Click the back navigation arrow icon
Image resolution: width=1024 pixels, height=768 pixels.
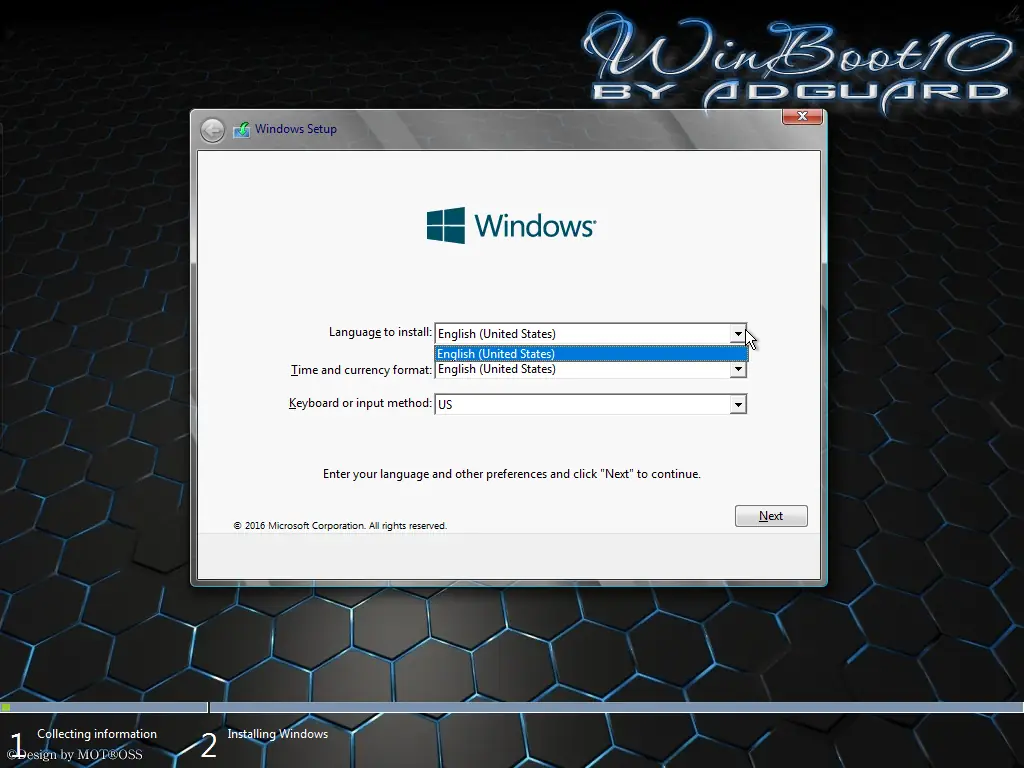click(x=212, y=129)
